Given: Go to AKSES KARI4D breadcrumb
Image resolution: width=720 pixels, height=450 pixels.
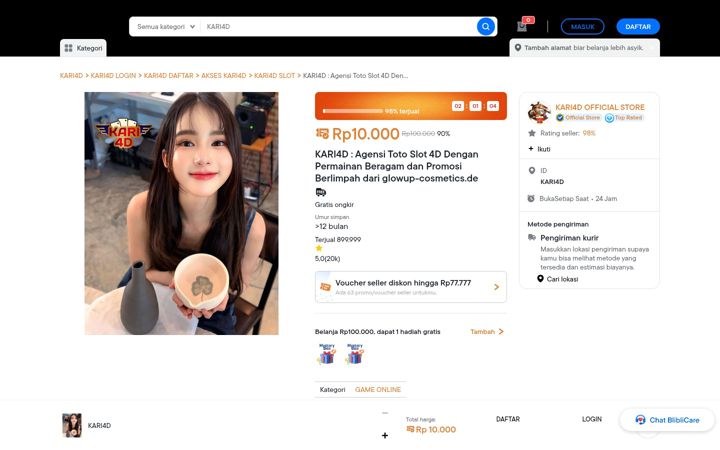Looking at the screenshot, I should point(224,76).
